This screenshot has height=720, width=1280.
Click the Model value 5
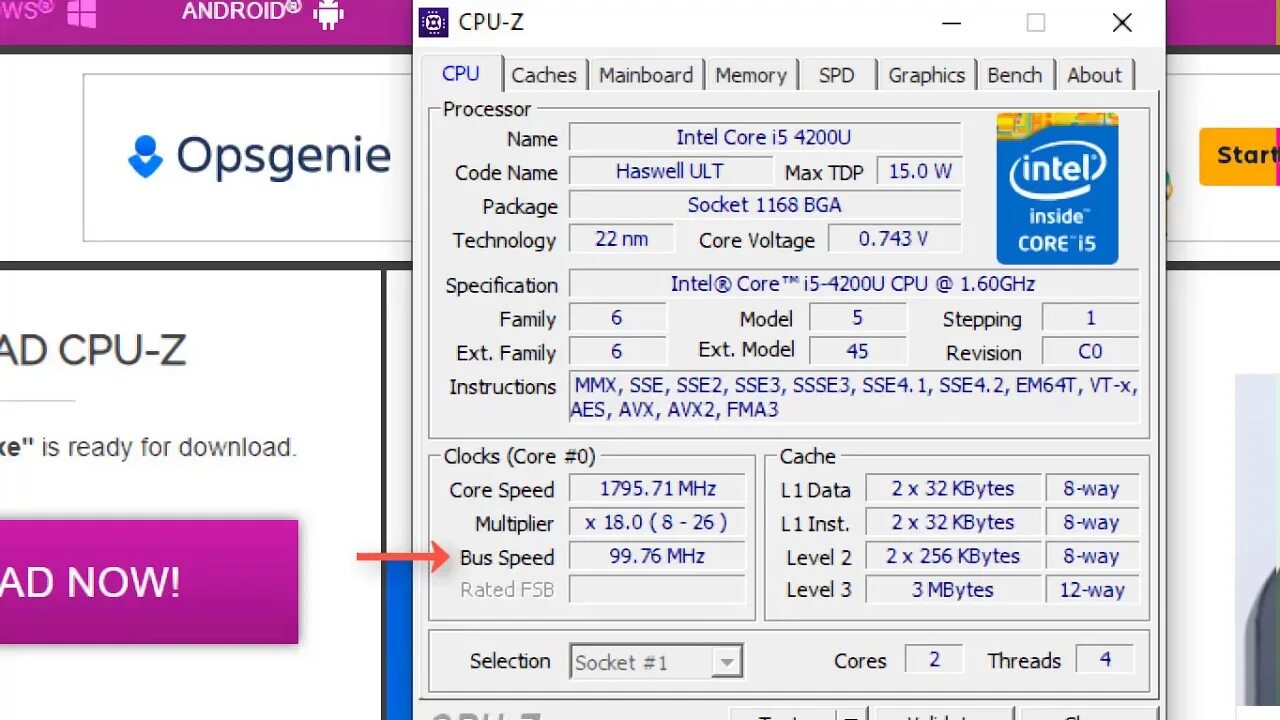(x=857, y=318)
